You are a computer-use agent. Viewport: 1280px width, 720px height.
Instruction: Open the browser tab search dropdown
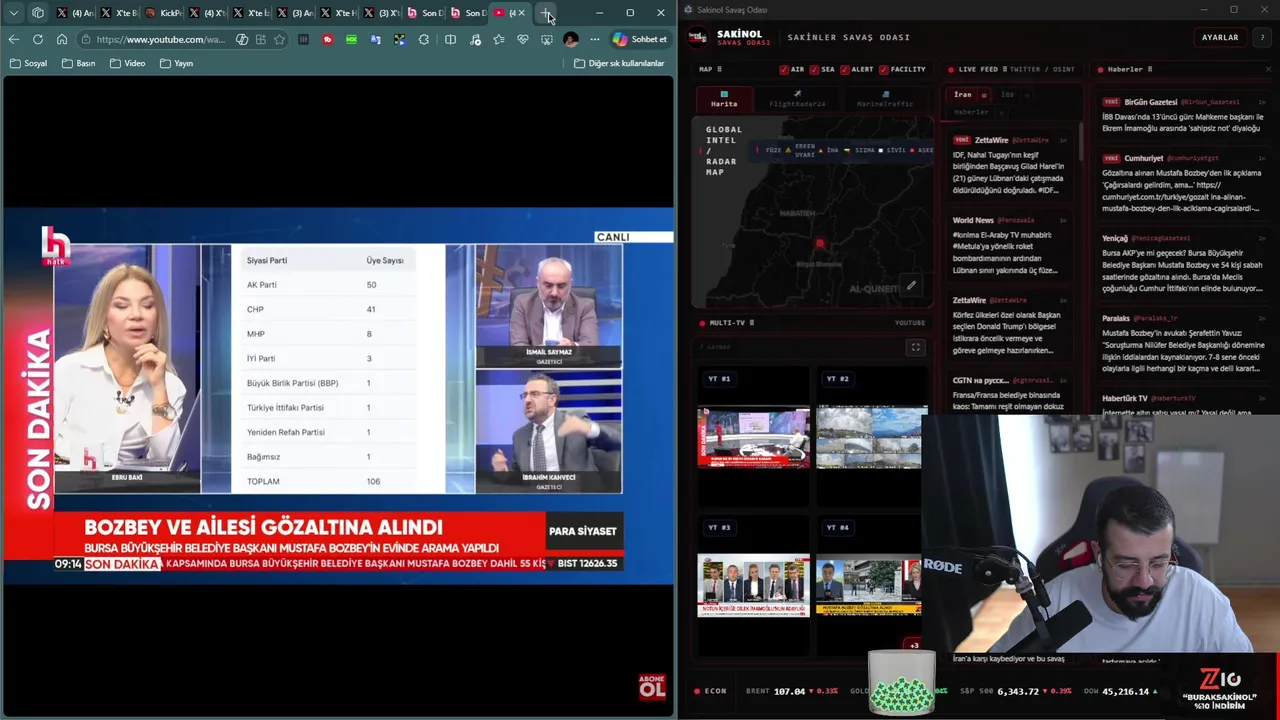(13, 13)
